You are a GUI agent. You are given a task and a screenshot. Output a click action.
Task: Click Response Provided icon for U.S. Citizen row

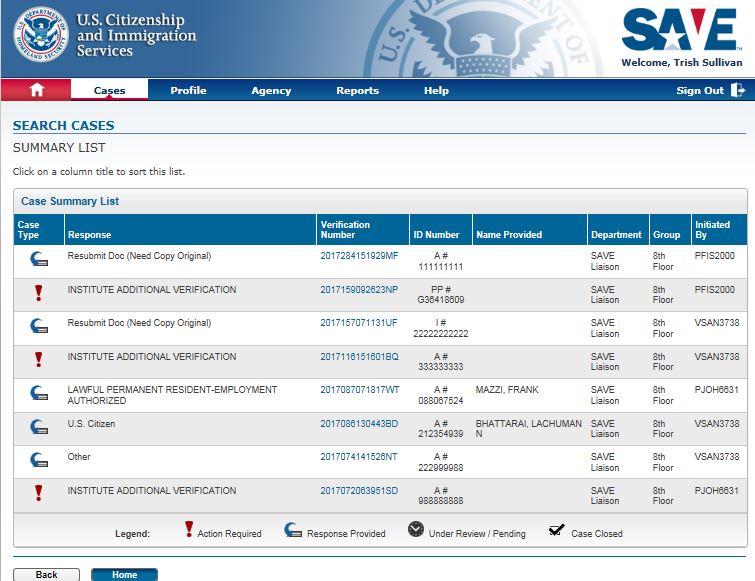(38, 428)
